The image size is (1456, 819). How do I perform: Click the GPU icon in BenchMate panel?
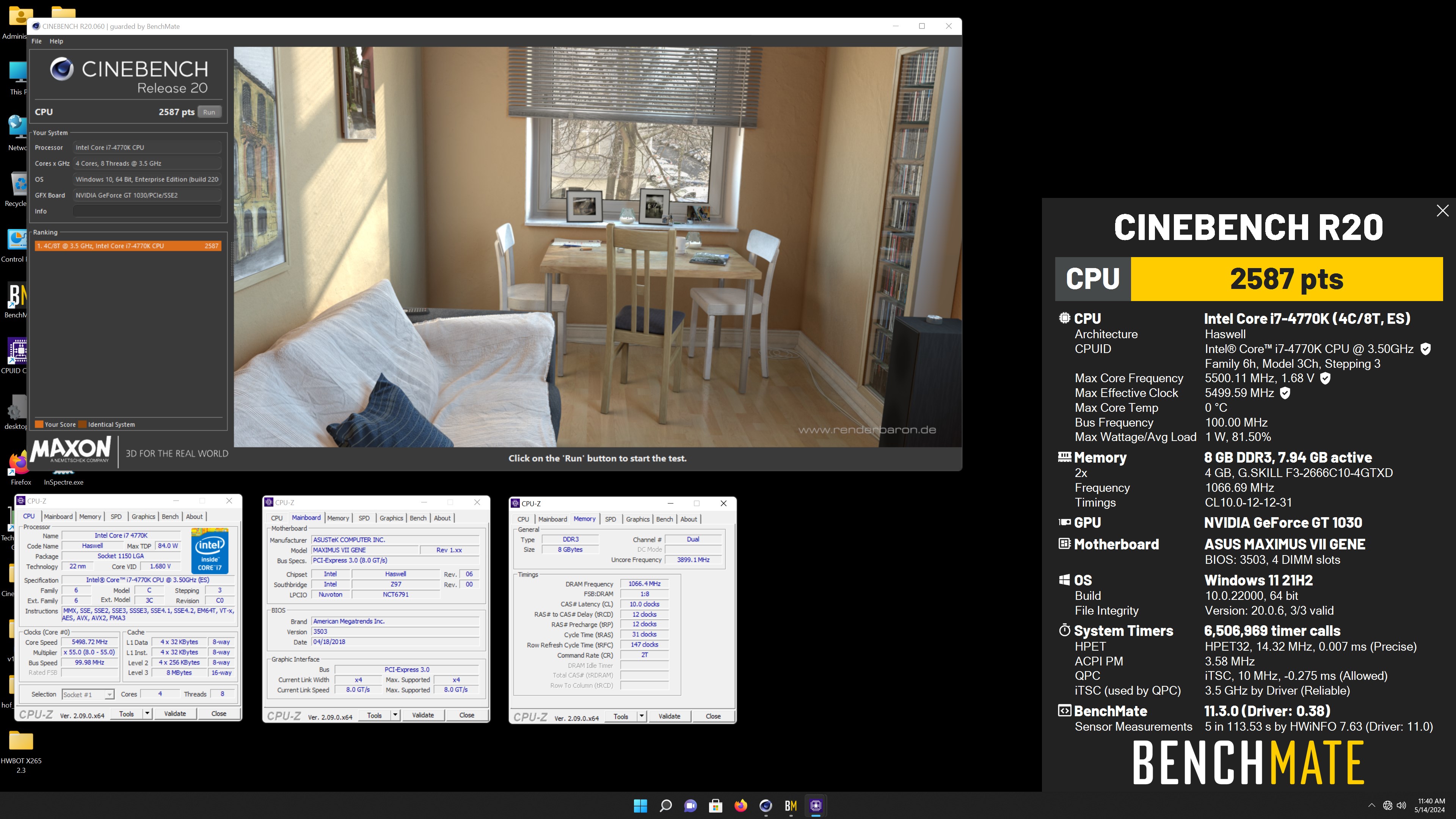tap(1064, 522)
